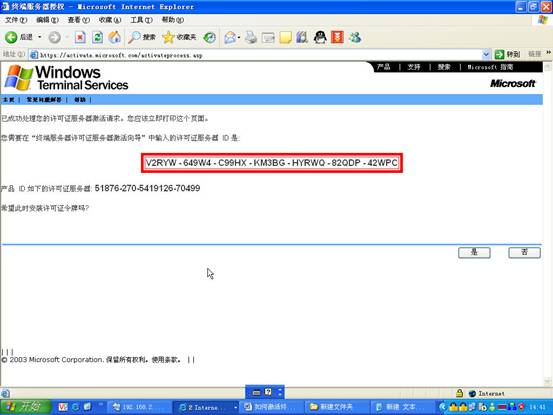Open the 工具 (Tools) menu

[x=141, y=20]
